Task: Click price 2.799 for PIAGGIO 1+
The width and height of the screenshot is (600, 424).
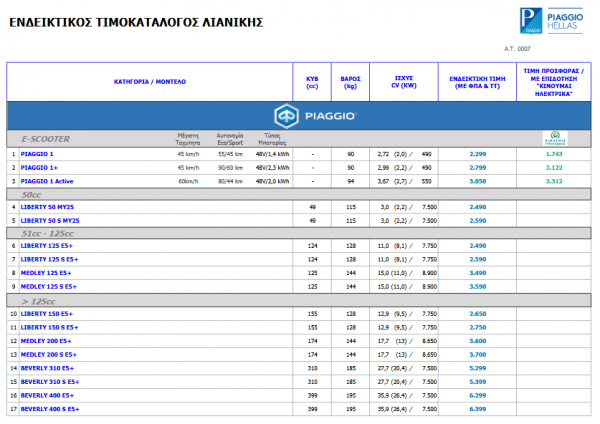Action: pyautogui.click(x=478, y=168)
